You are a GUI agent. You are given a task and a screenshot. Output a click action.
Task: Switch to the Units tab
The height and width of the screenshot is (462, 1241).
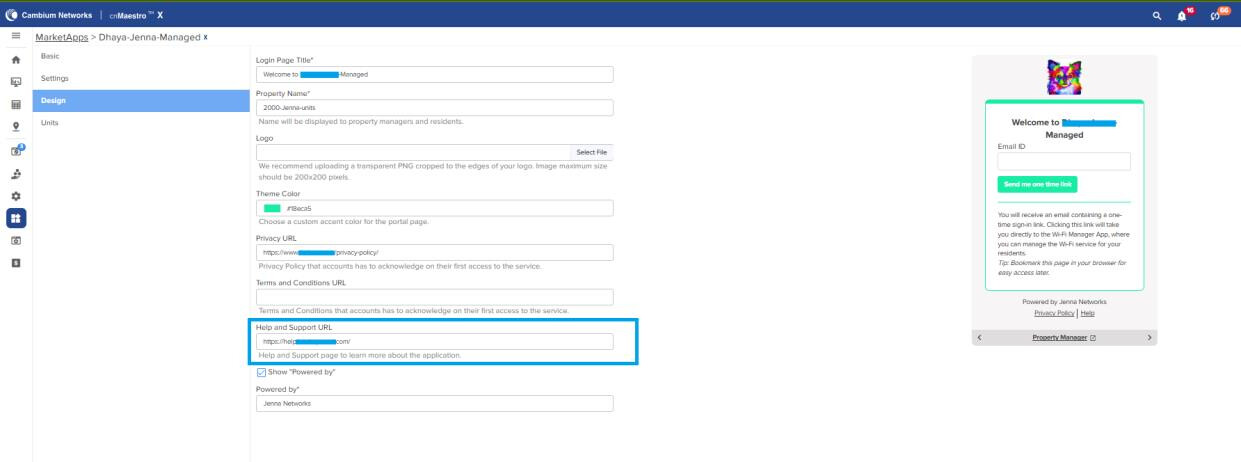49,122
